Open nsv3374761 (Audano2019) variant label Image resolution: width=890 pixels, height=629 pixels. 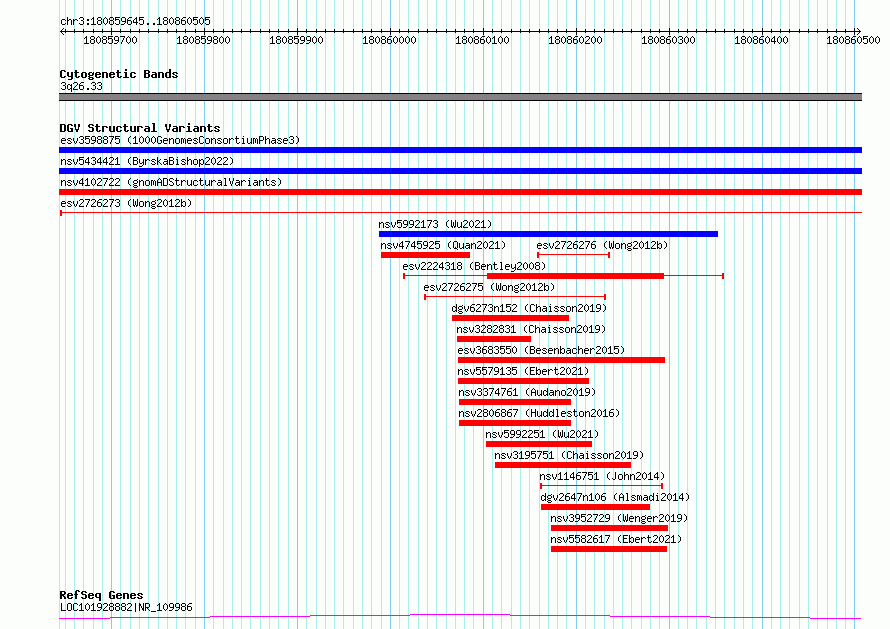[527, 392]
